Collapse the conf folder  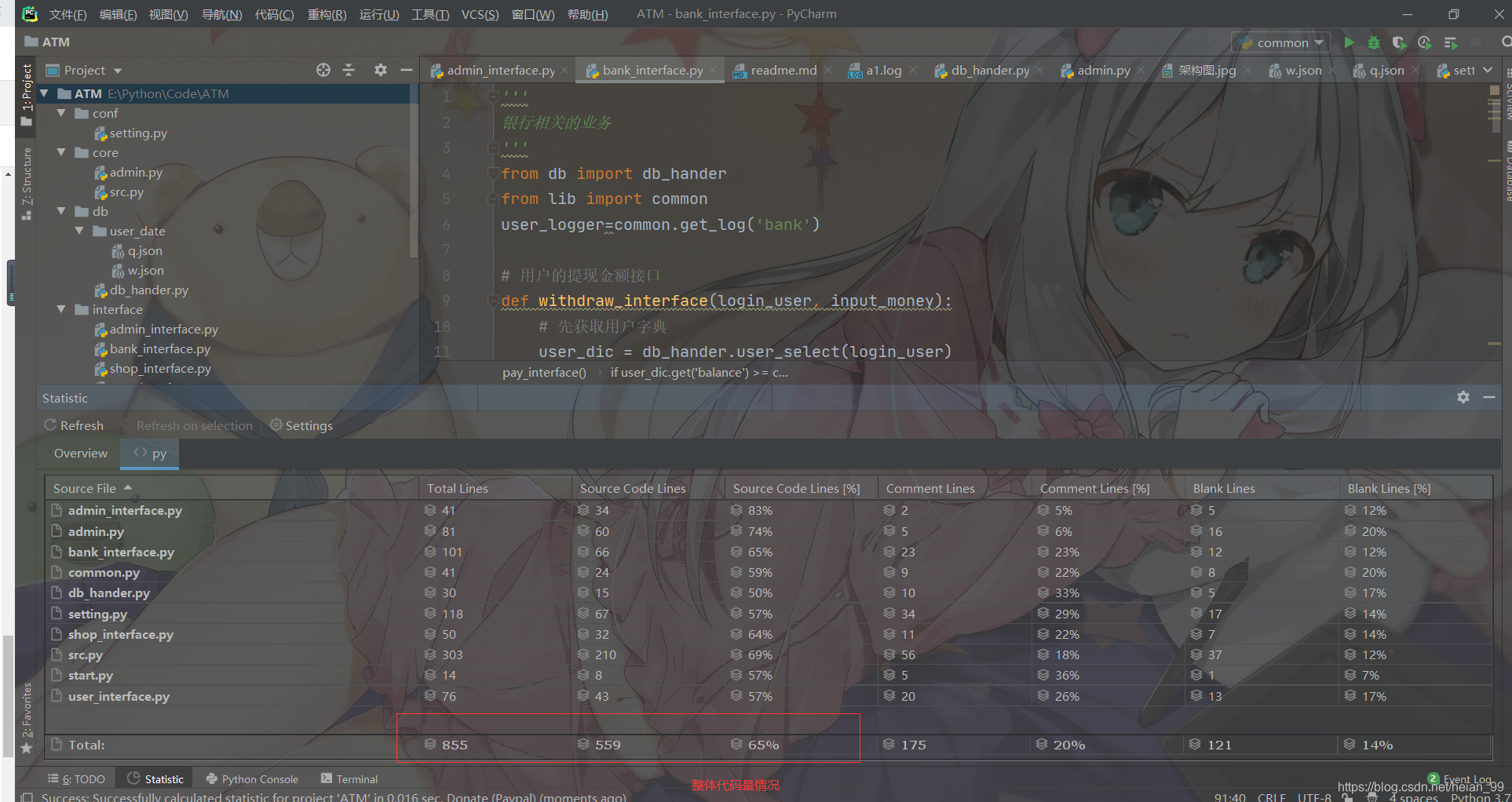[x=61, y=113]
